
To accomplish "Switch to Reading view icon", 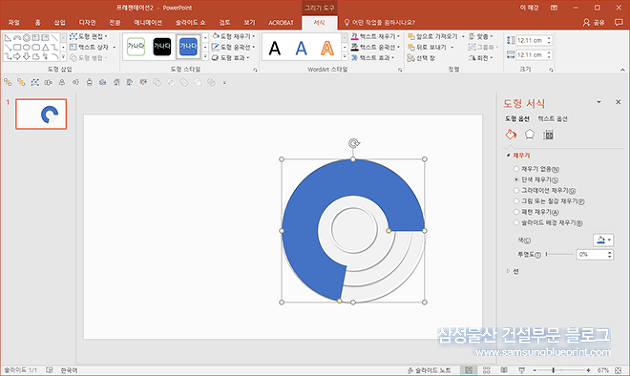I will pyautogui.click(x=504, y=370).
